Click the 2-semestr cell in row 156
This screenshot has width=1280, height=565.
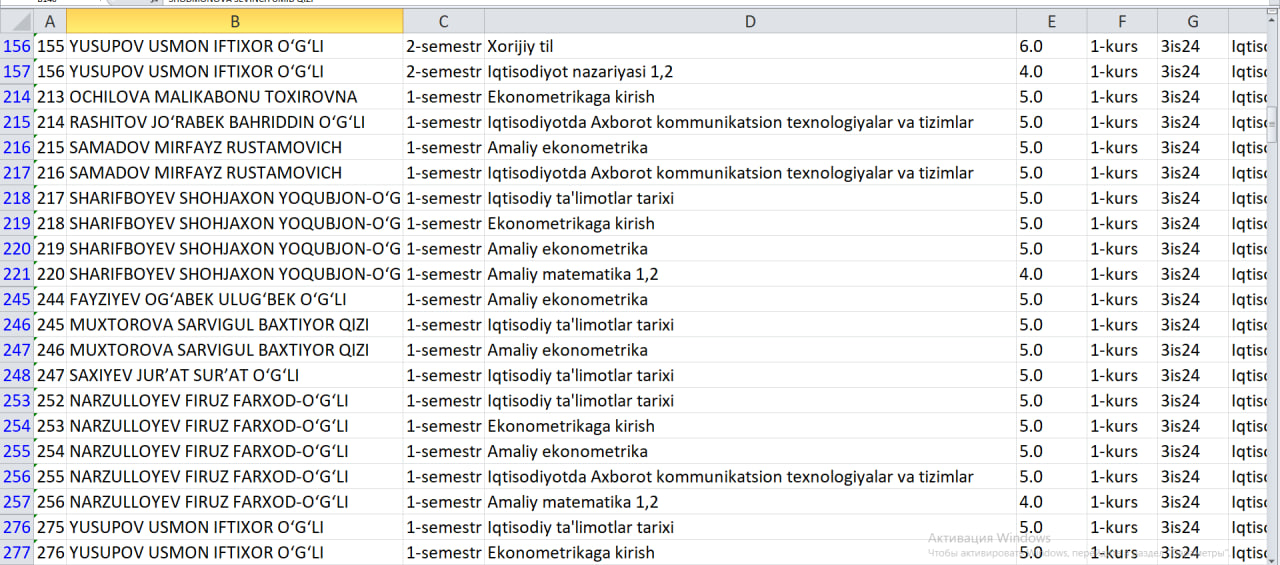444,46
